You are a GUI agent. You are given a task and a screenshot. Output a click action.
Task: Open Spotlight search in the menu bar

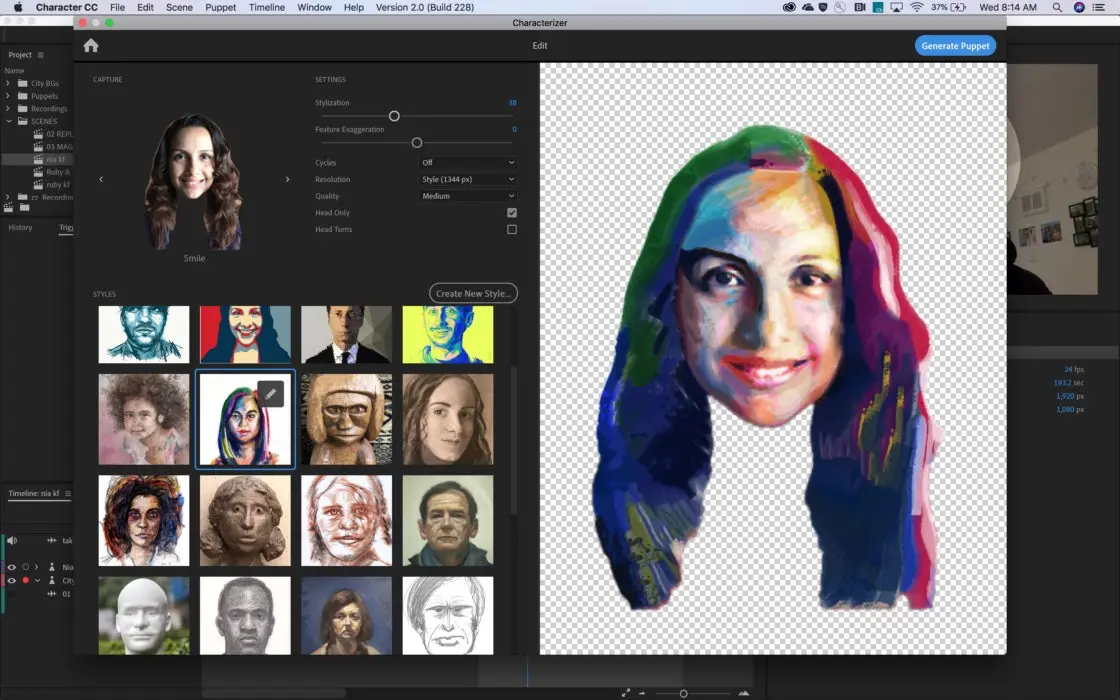(x=1056, y=7)
